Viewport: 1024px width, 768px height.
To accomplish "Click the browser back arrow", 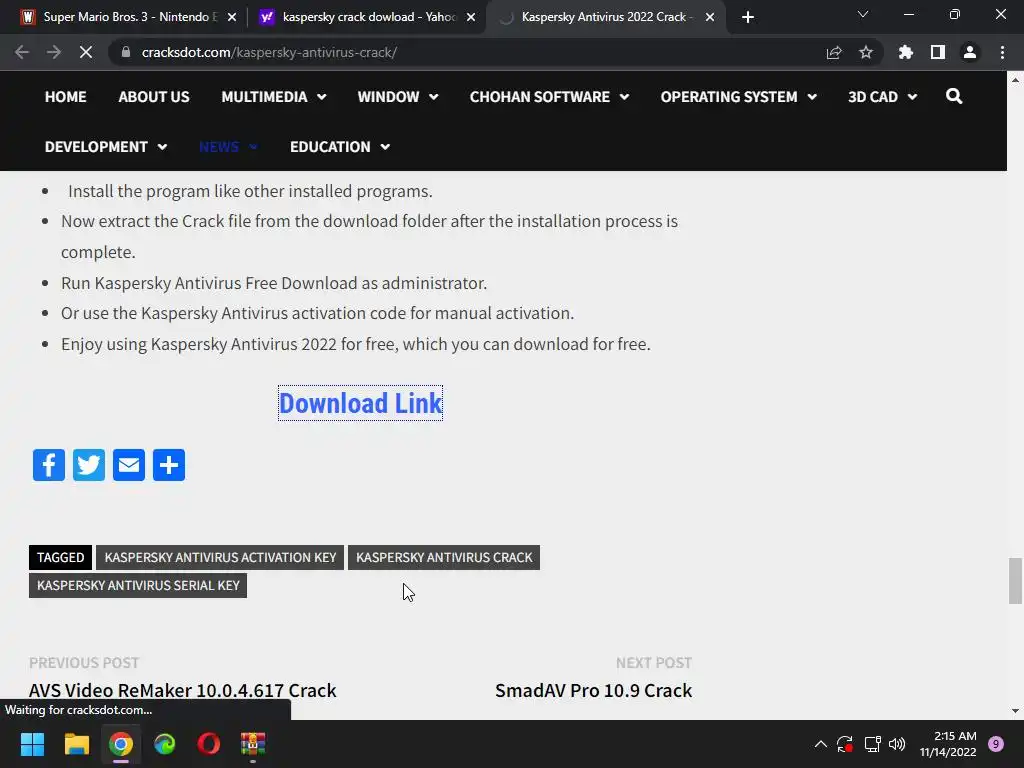I will (x=22, y=52).
